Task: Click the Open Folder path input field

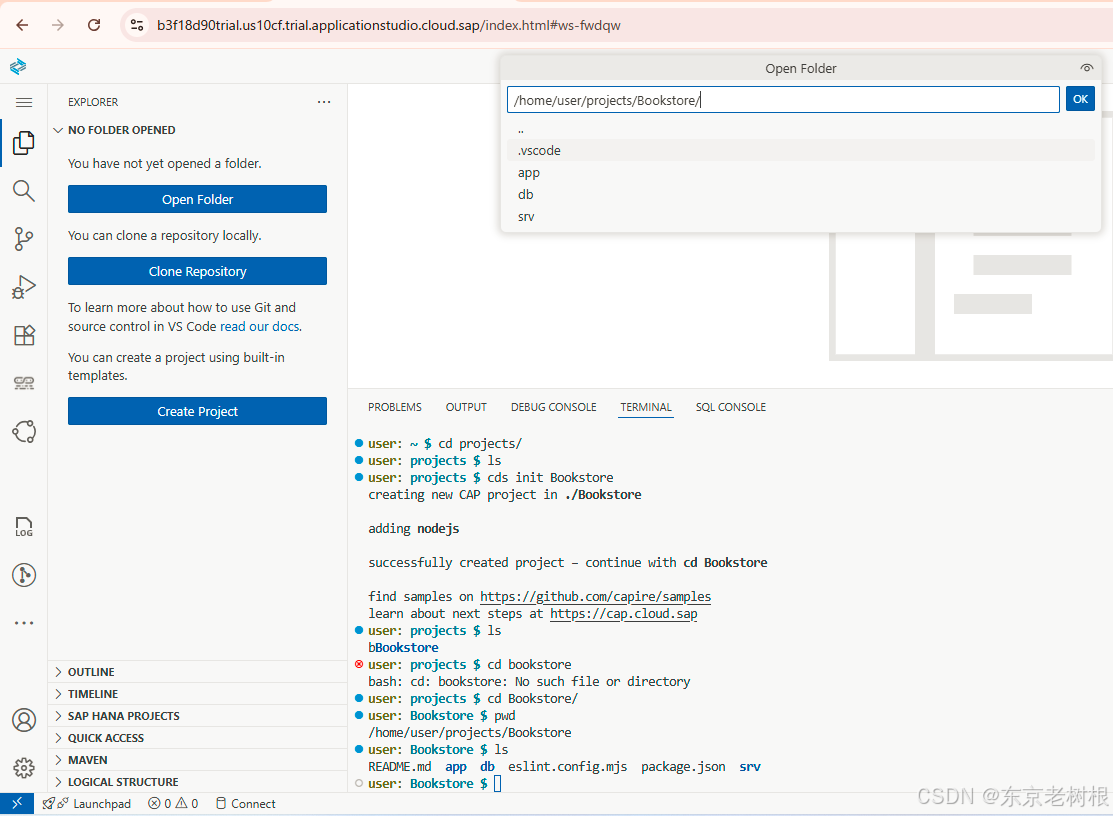Action: click(x=783, y=100)
